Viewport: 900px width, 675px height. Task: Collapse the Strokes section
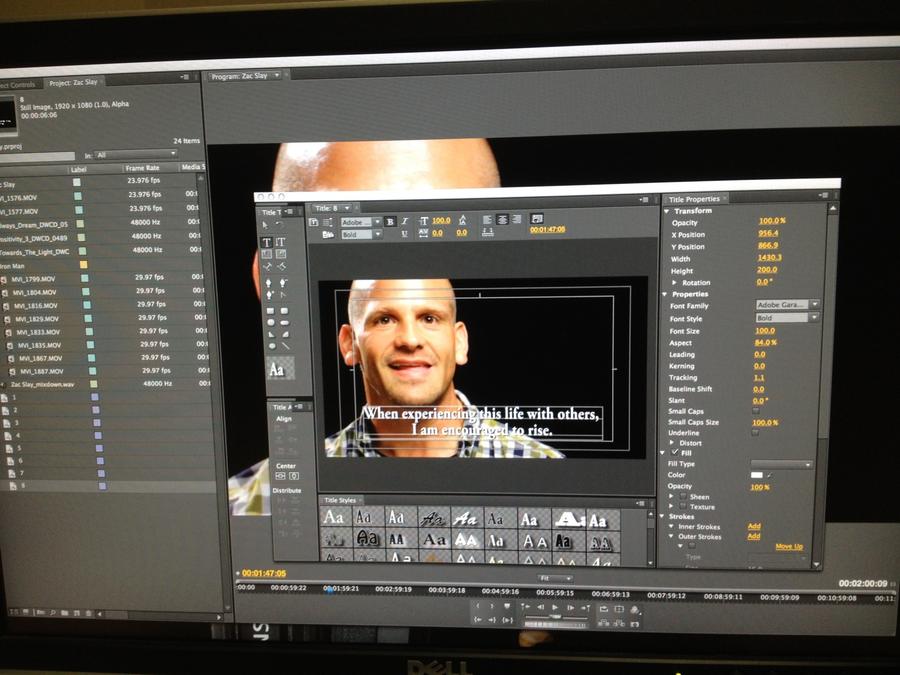pyautogui.click(x=662, y=516)
